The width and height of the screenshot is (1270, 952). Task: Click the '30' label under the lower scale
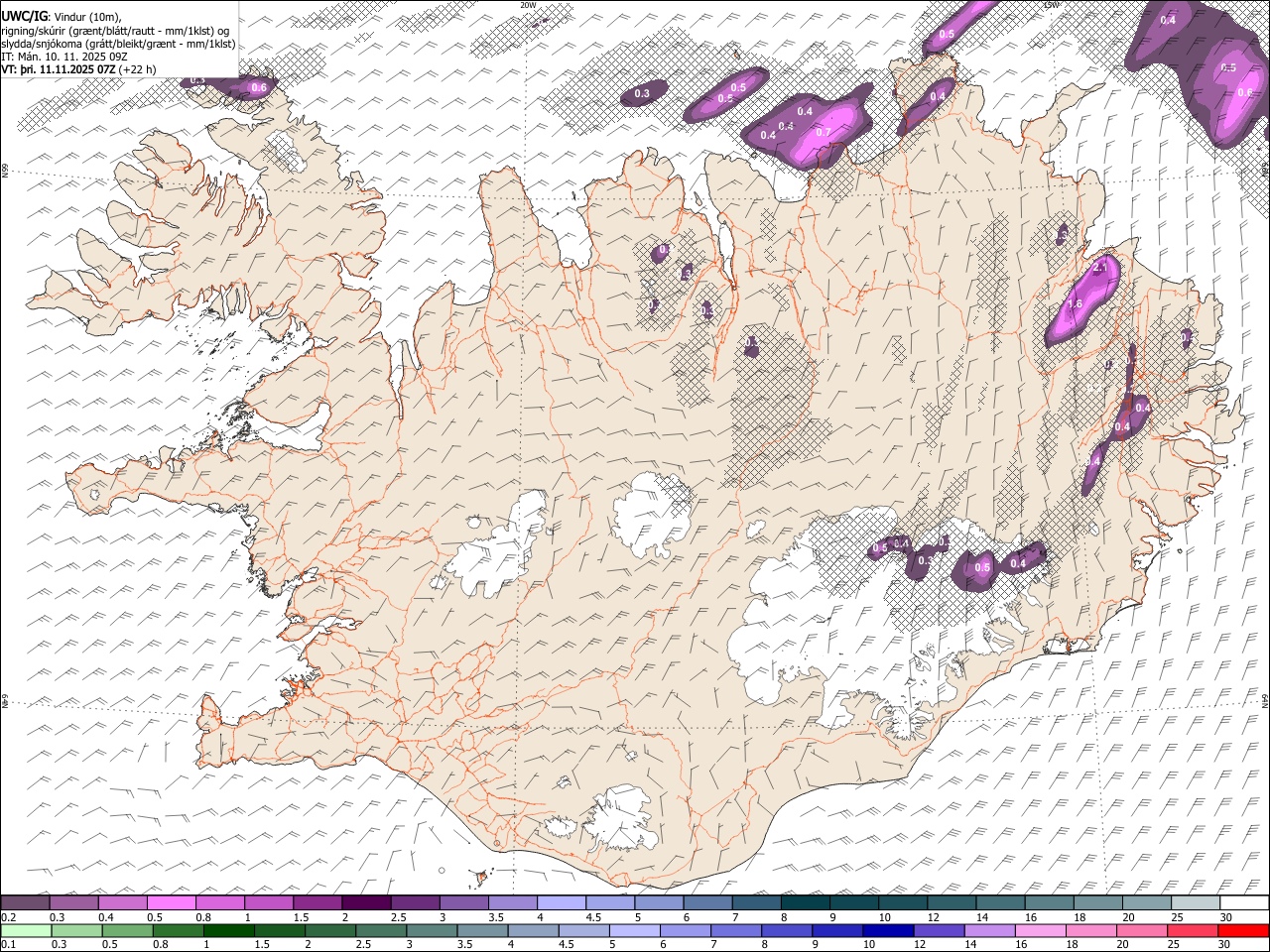1224,945
